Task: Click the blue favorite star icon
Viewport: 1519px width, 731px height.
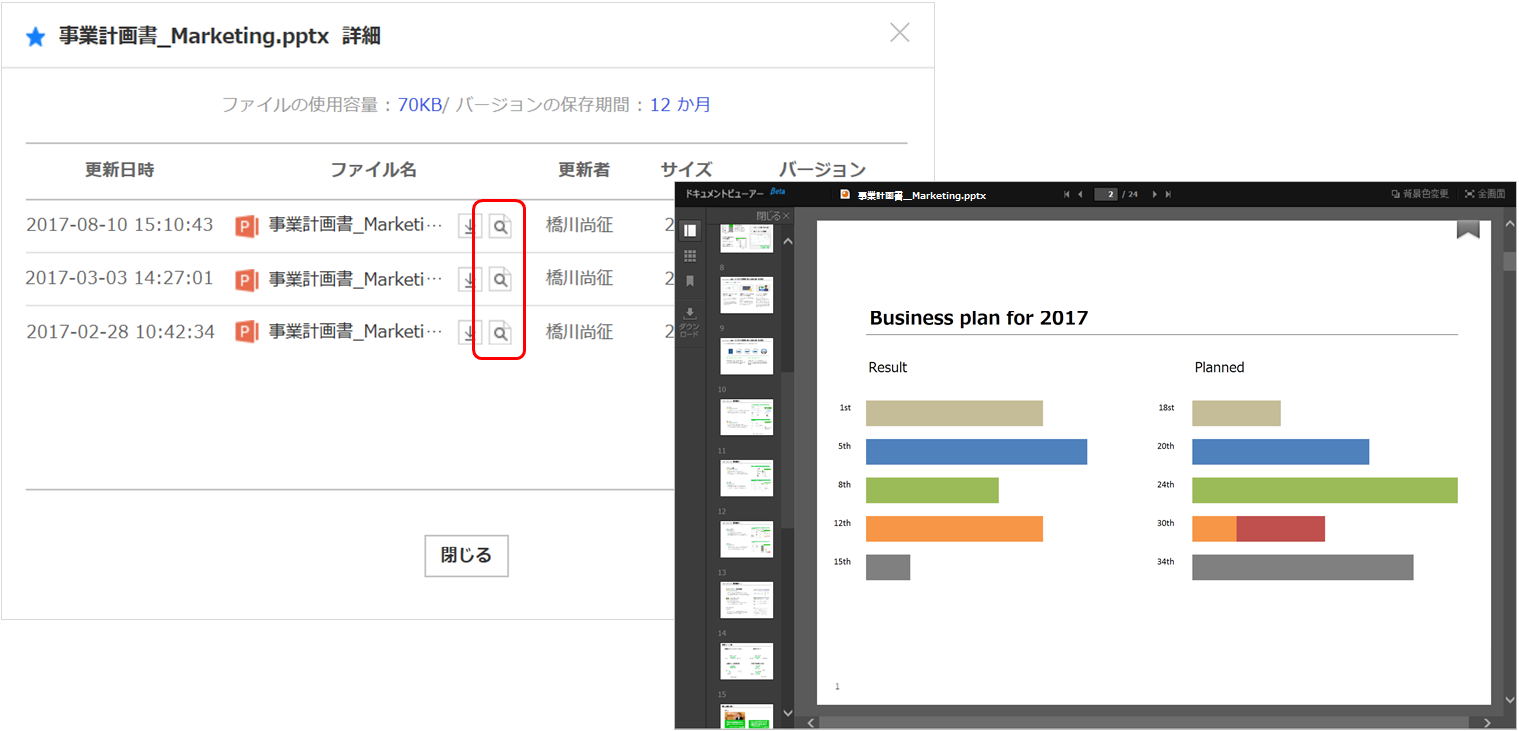Action: tap(35, 37)
